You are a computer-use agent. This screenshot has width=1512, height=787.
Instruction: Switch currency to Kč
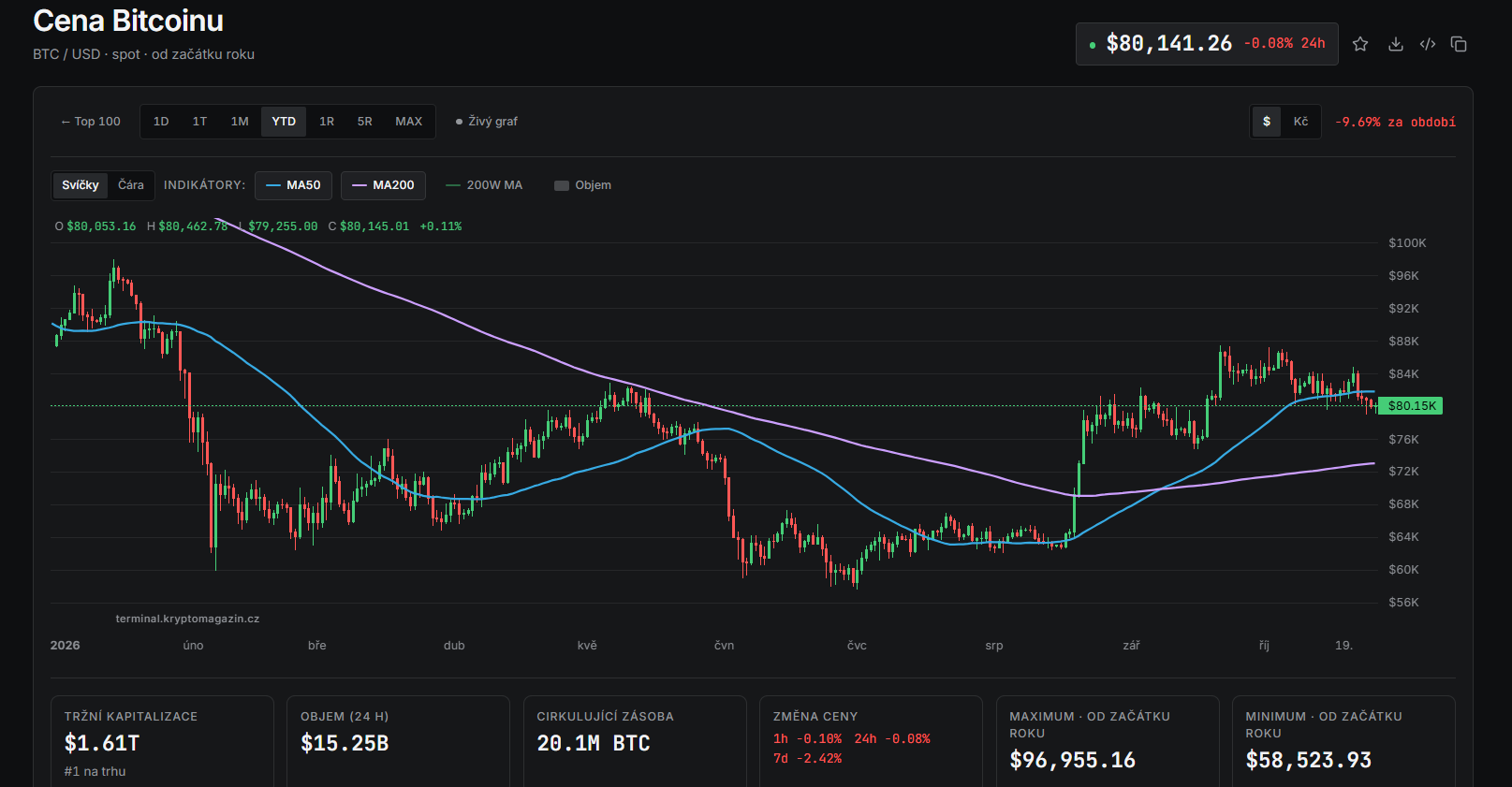(x=1301, y=122)
